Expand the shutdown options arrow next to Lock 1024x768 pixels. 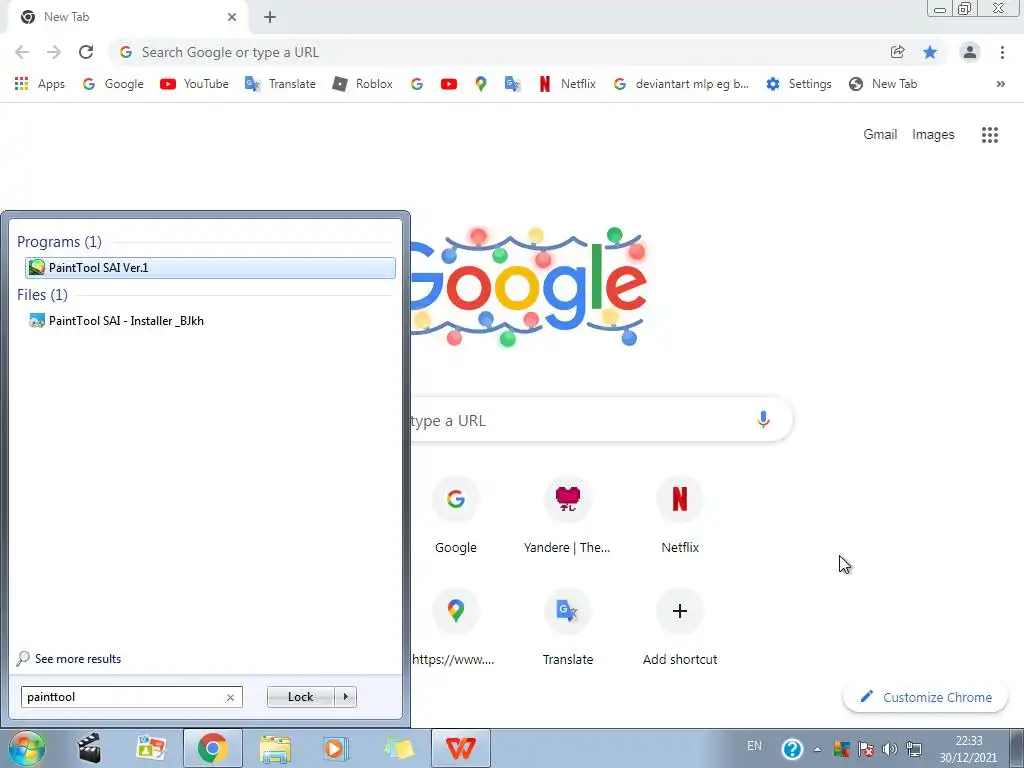(x=345, y=697)
